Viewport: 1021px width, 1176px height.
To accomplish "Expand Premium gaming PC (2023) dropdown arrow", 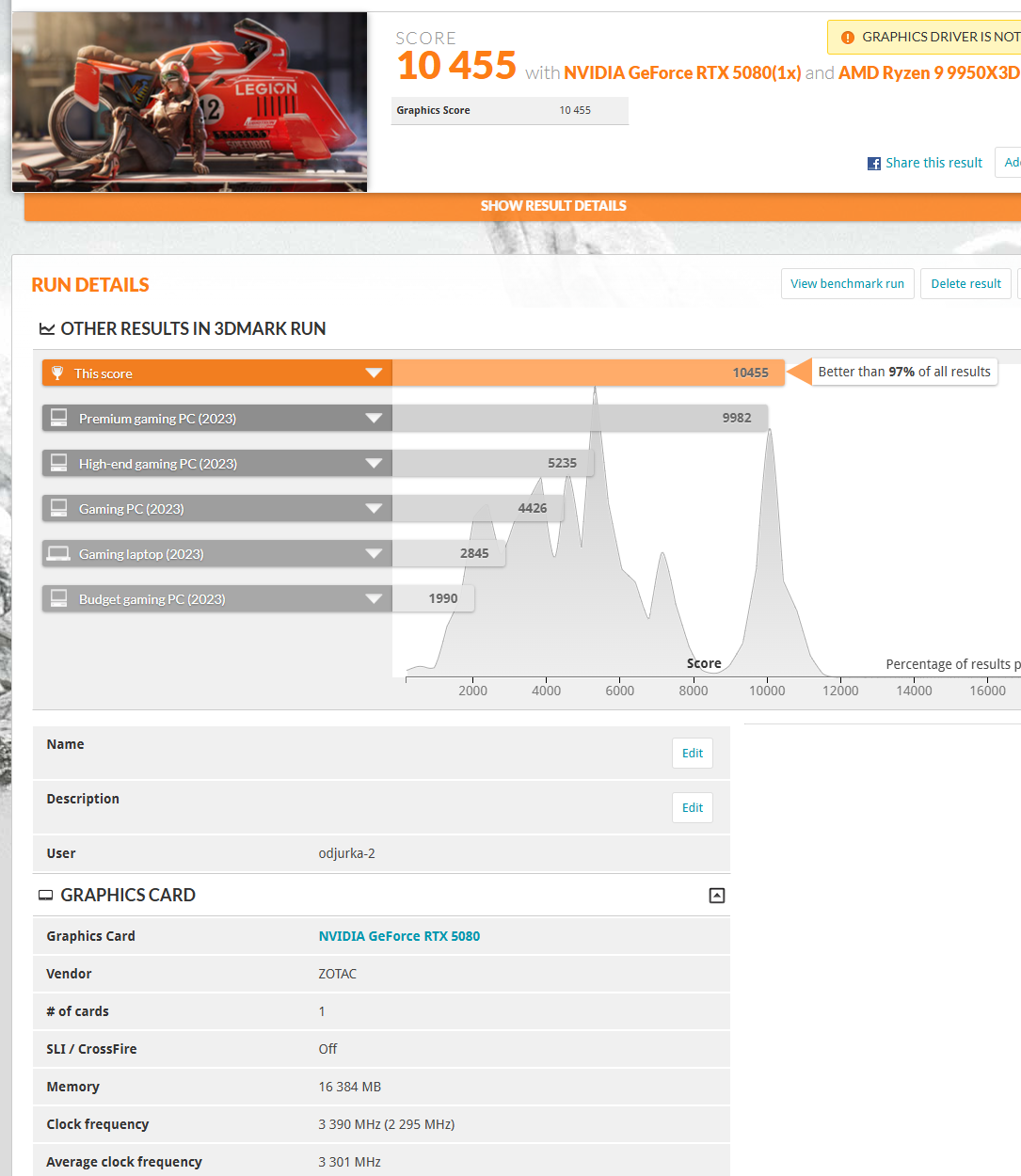I will click(374, 418).
